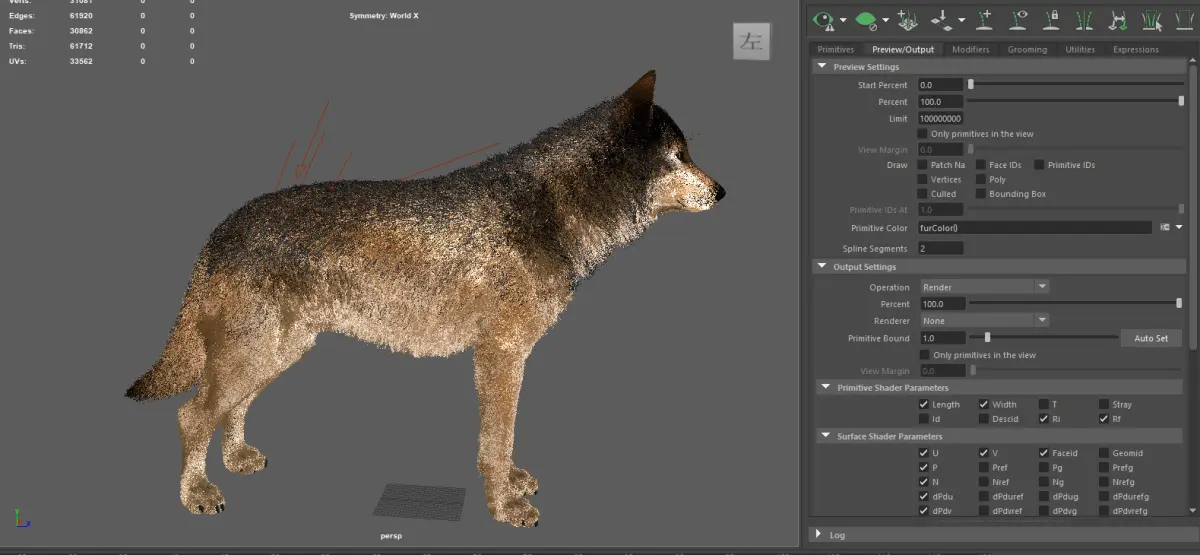Expand the Log section
The height and width of the screenshot is (555, 1200).
[819, 535]
